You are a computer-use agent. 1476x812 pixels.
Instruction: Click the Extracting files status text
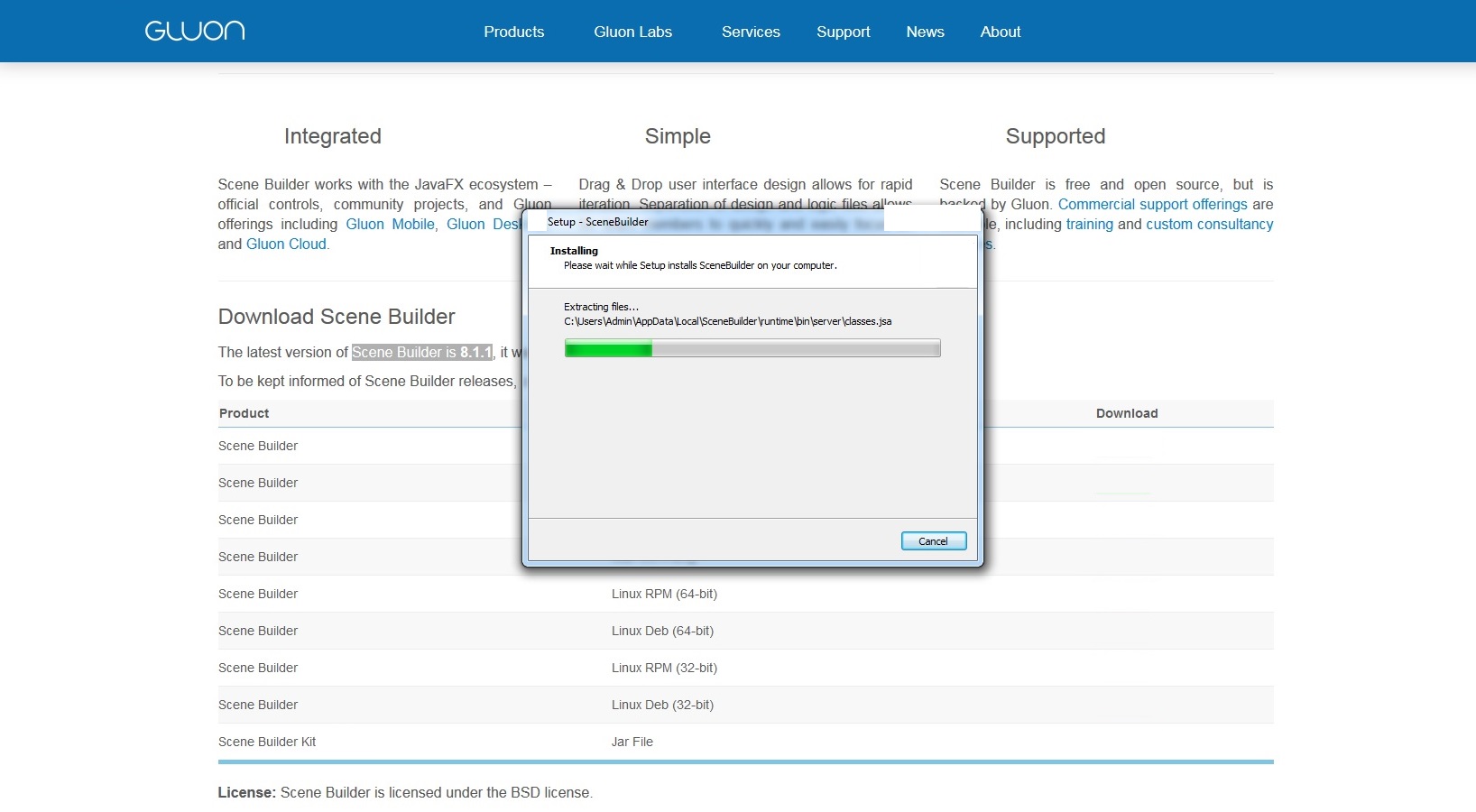click(601, 307)
